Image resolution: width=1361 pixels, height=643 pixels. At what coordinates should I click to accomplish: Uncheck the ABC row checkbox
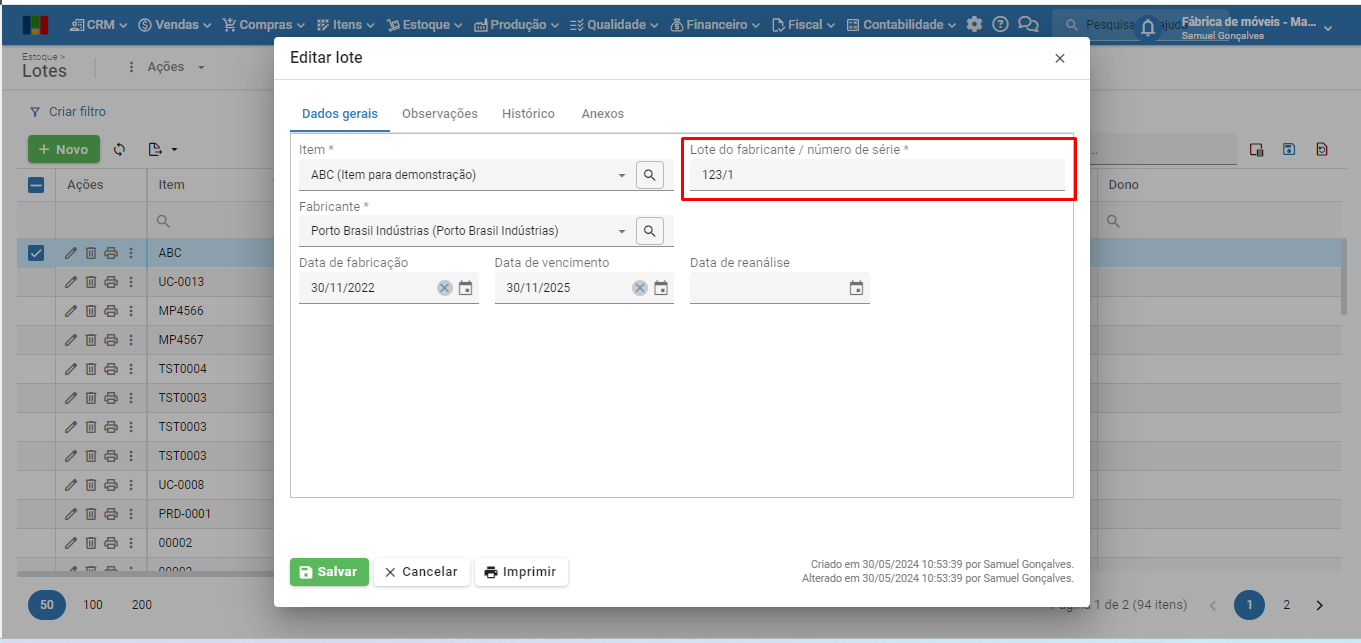[36, 253]
